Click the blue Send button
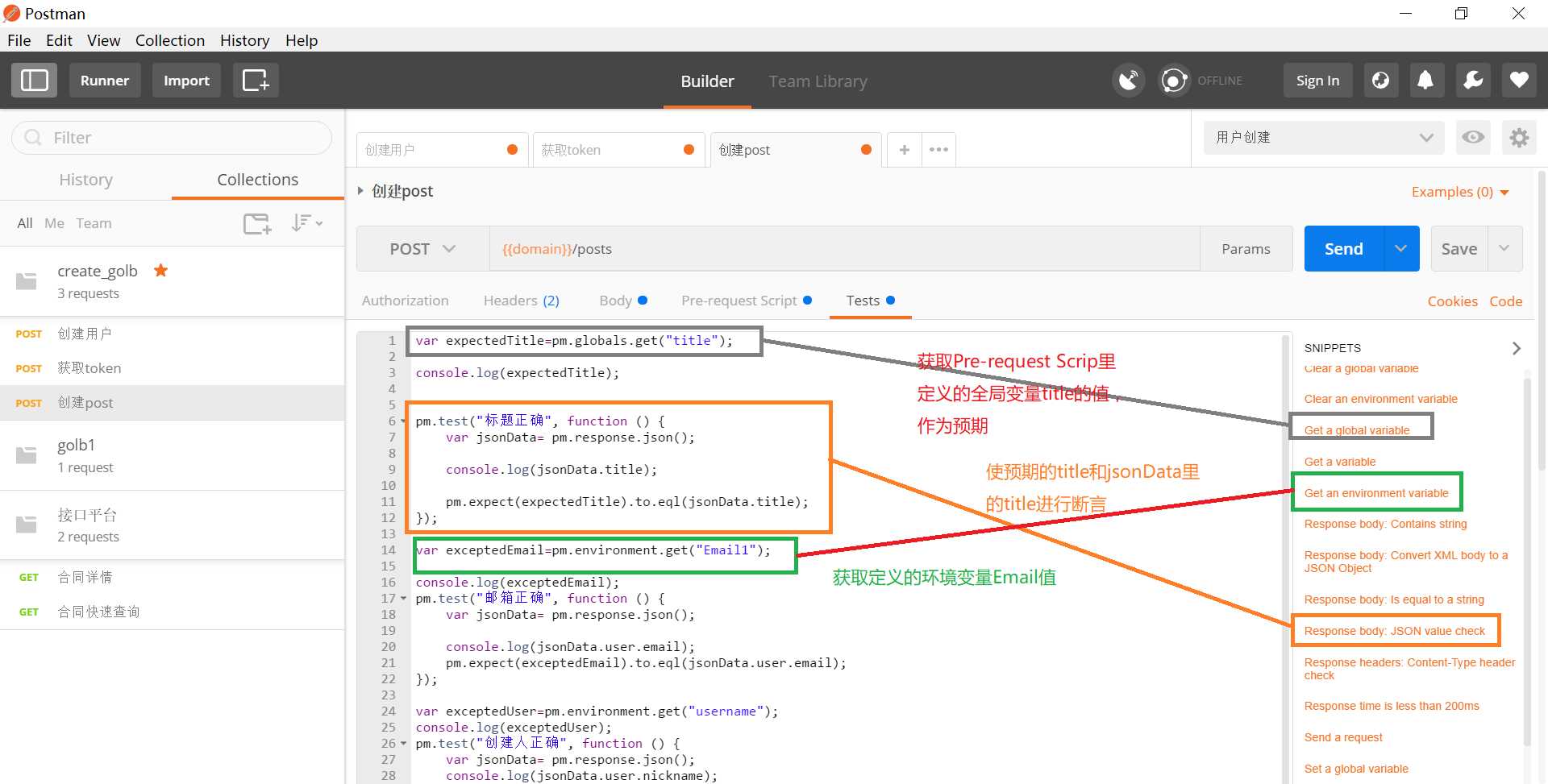Image resolution: width=1548 pixels, height=784 pixels. click(x=1344, y=249)
